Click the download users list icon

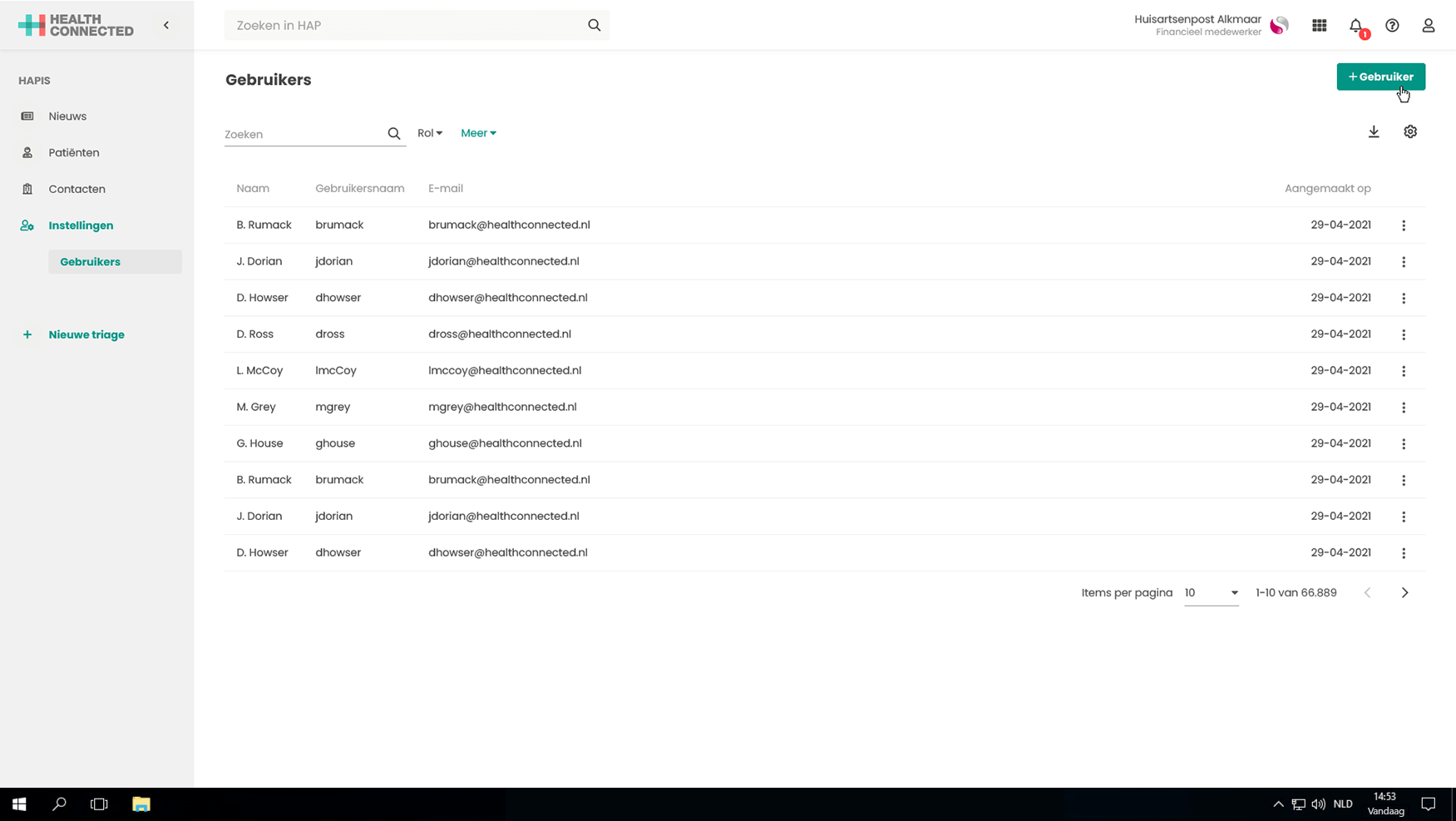point(1374,132)
